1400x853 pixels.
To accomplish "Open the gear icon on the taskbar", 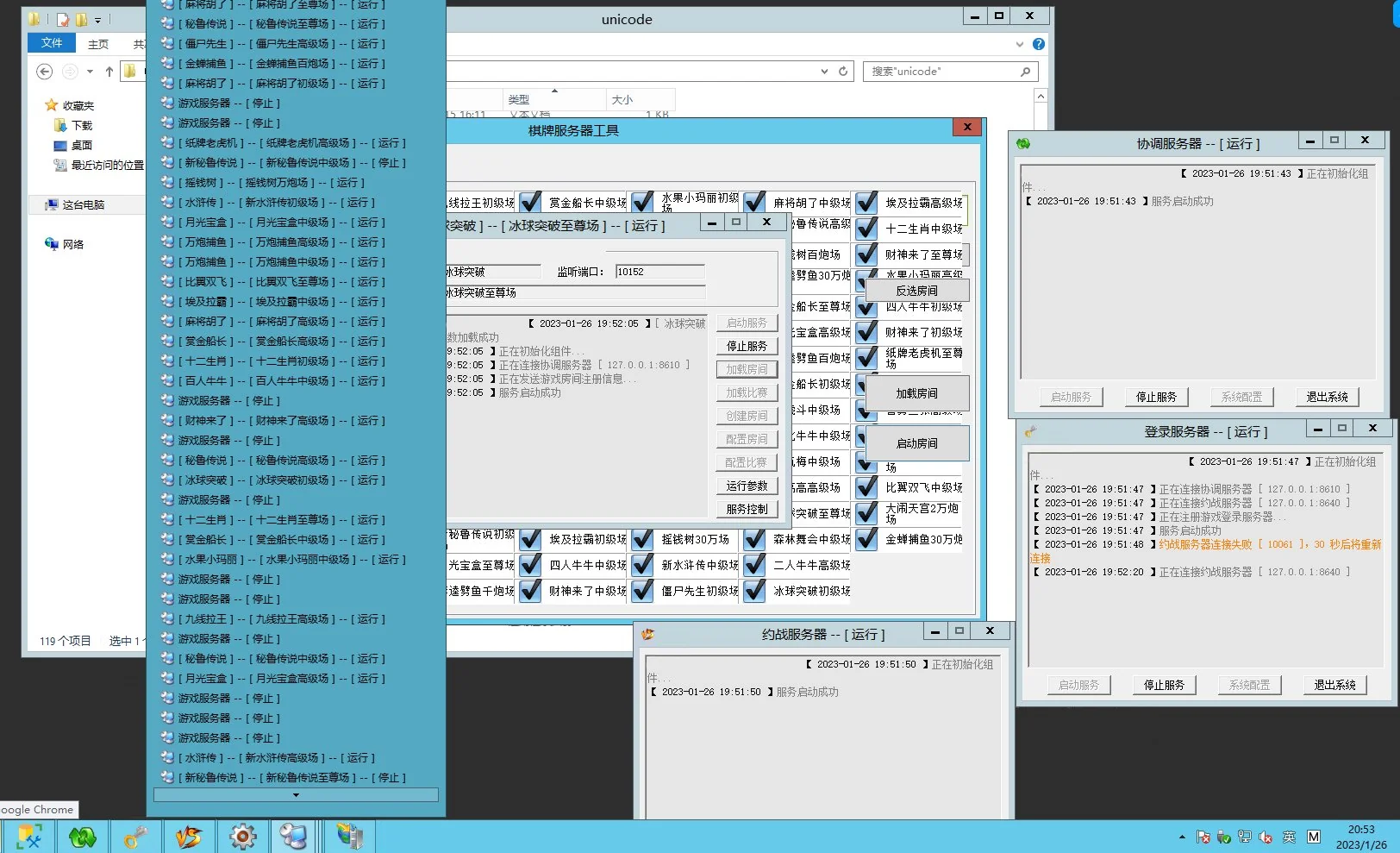I will click(x=242, y=836).
